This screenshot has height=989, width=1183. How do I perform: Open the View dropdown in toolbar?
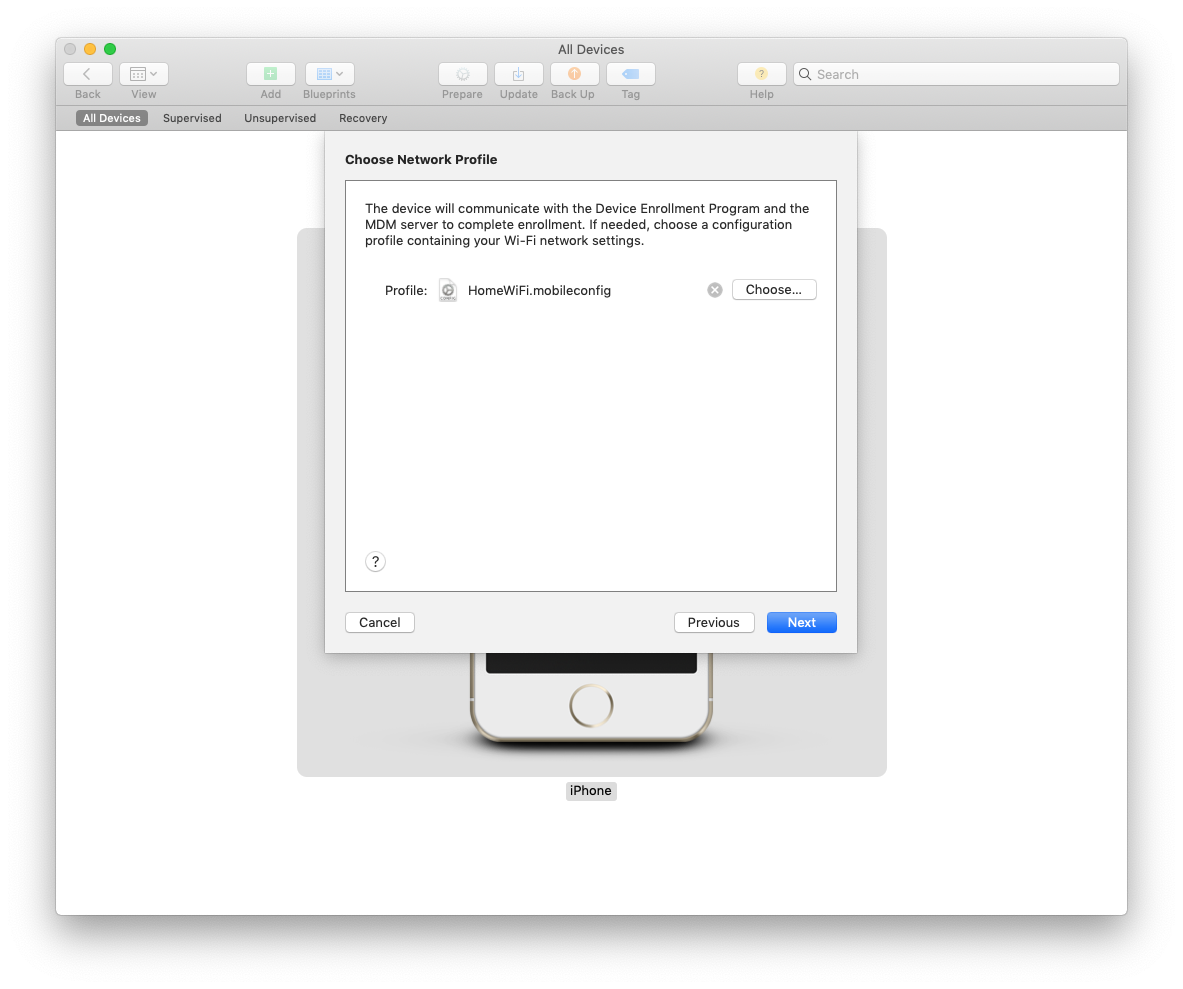tap(144, 74)
